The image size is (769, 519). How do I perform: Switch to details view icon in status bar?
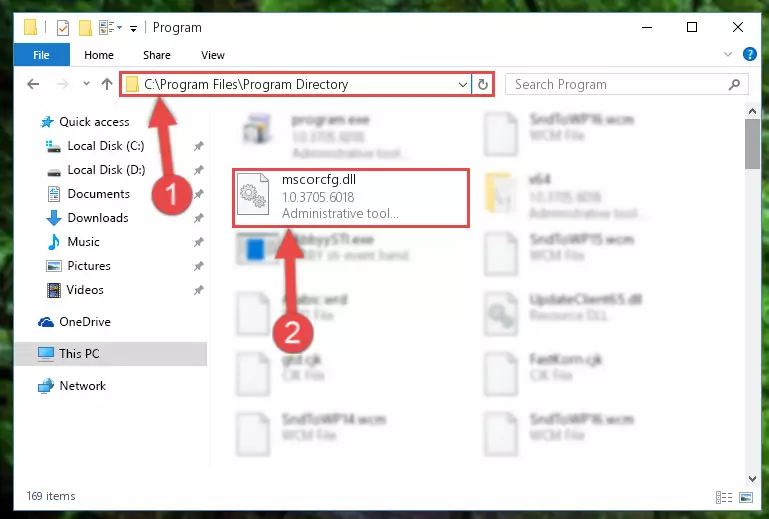pyautogui.click(x=724, y=497)
